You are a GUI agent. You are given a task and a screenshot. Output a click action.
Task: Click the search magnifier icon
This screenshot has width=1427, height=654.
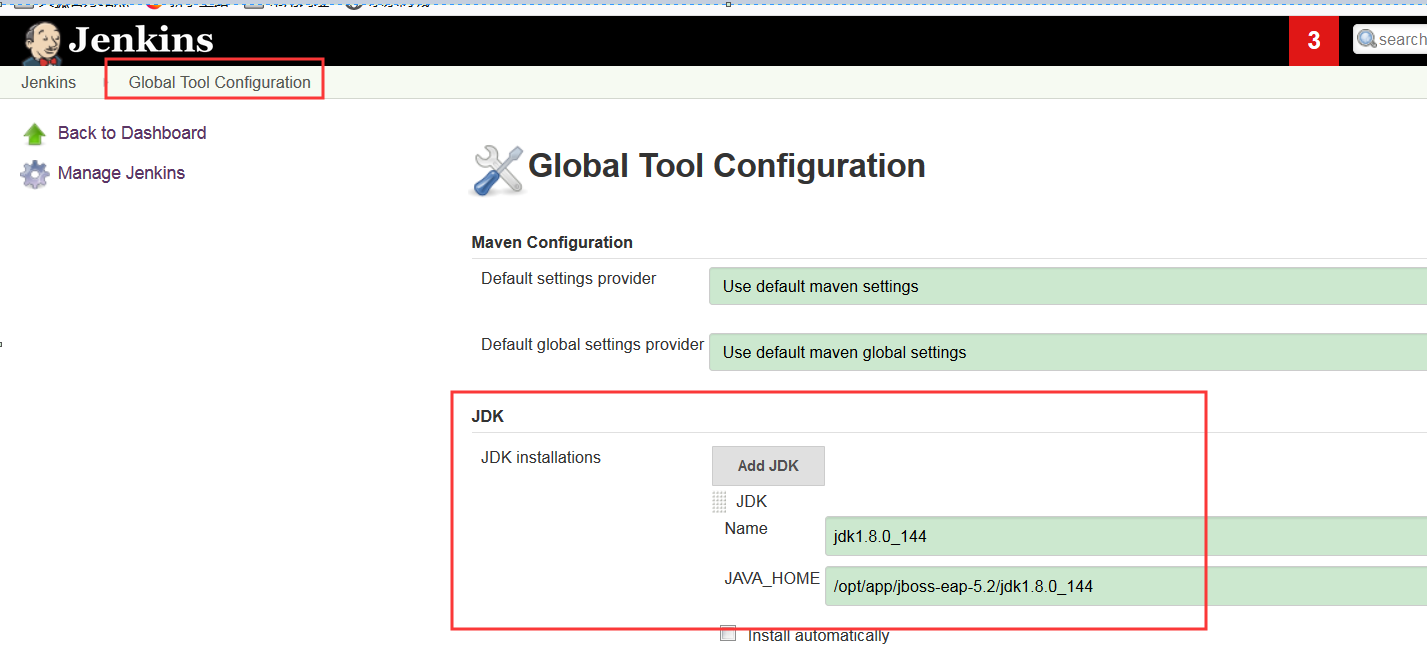(1366, 39)
